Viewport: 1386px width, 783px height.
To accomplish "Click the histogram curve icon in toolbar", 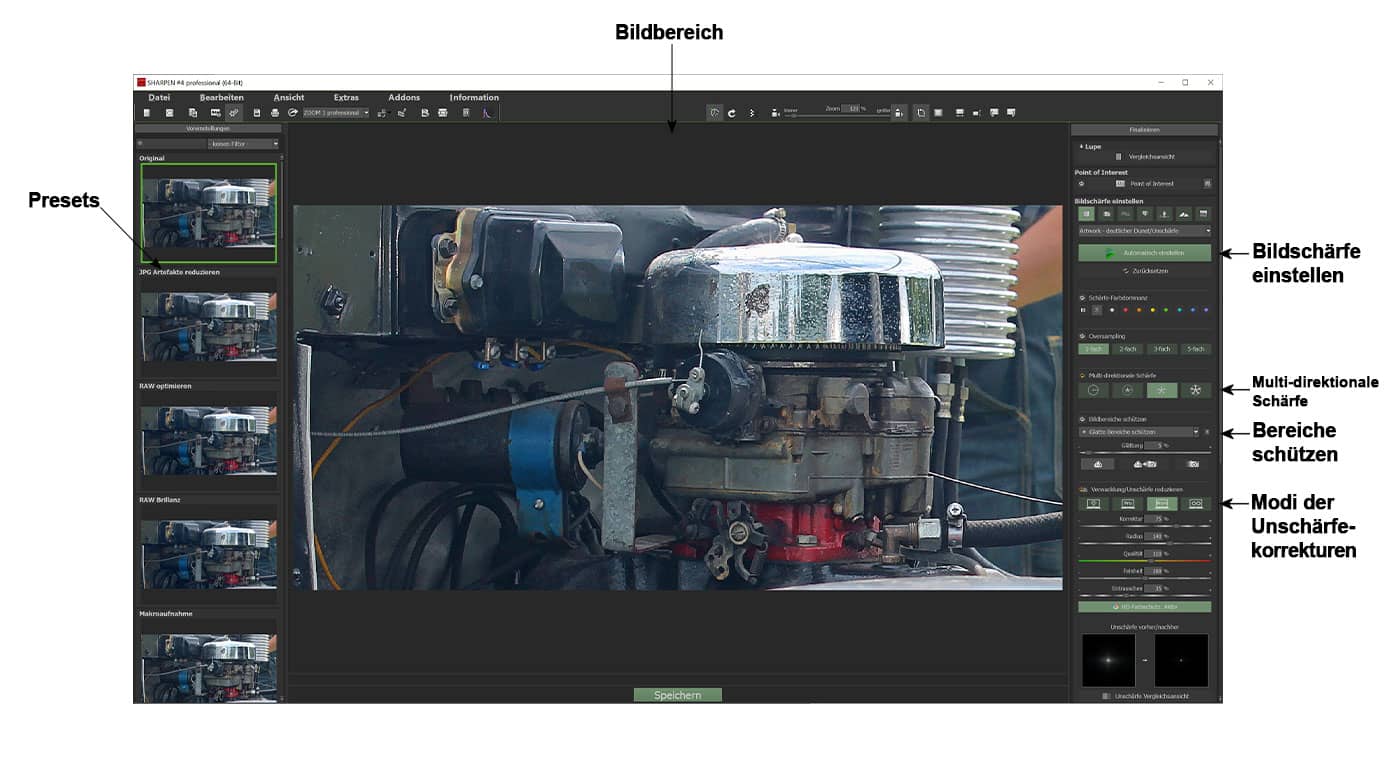I will click(x=487, y=113).
